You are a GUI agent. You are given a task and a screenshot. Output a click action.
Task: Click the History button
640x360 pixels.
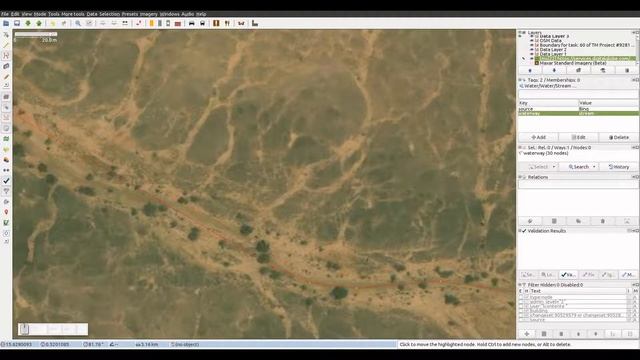point(619,167)
